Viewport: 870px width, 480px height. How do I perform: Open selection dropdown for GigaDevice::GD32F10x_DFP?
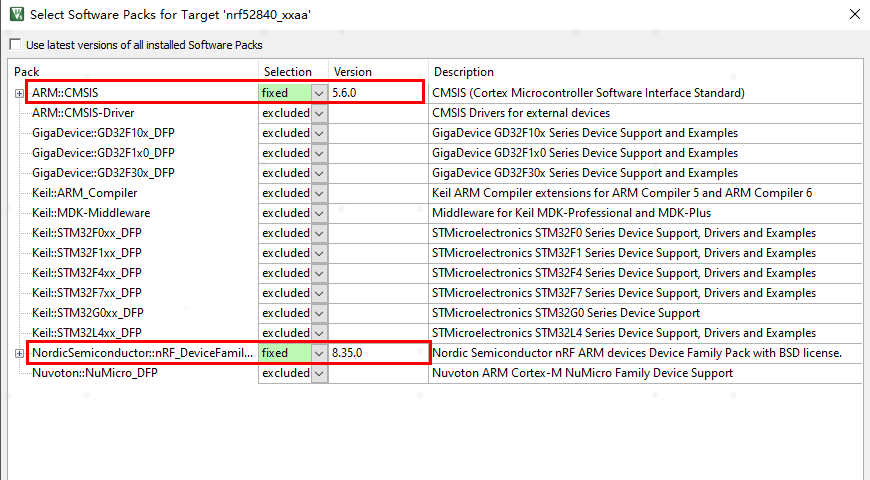[319, 133]
